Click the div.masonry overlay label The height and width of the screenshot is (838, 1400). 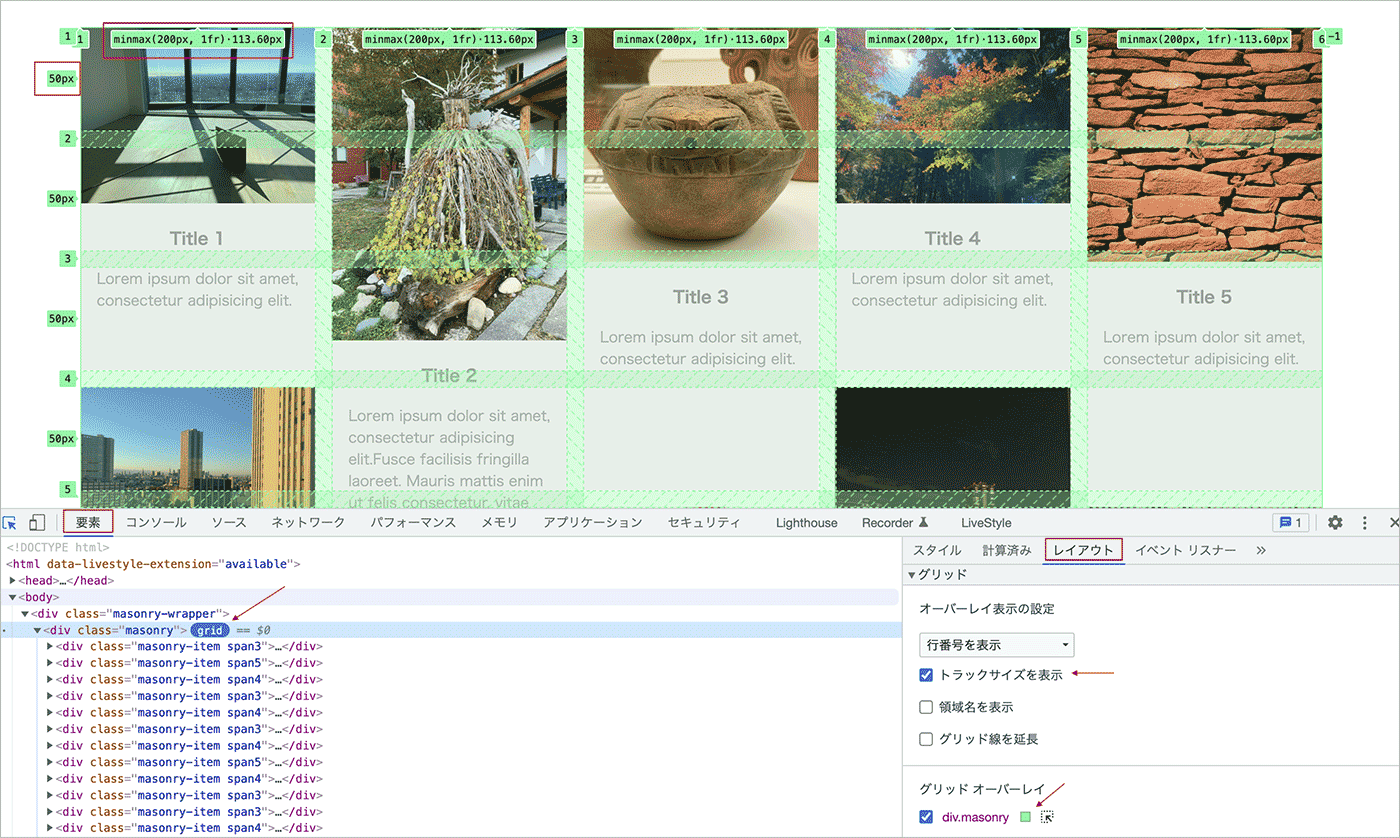click(x=975, y=818)
